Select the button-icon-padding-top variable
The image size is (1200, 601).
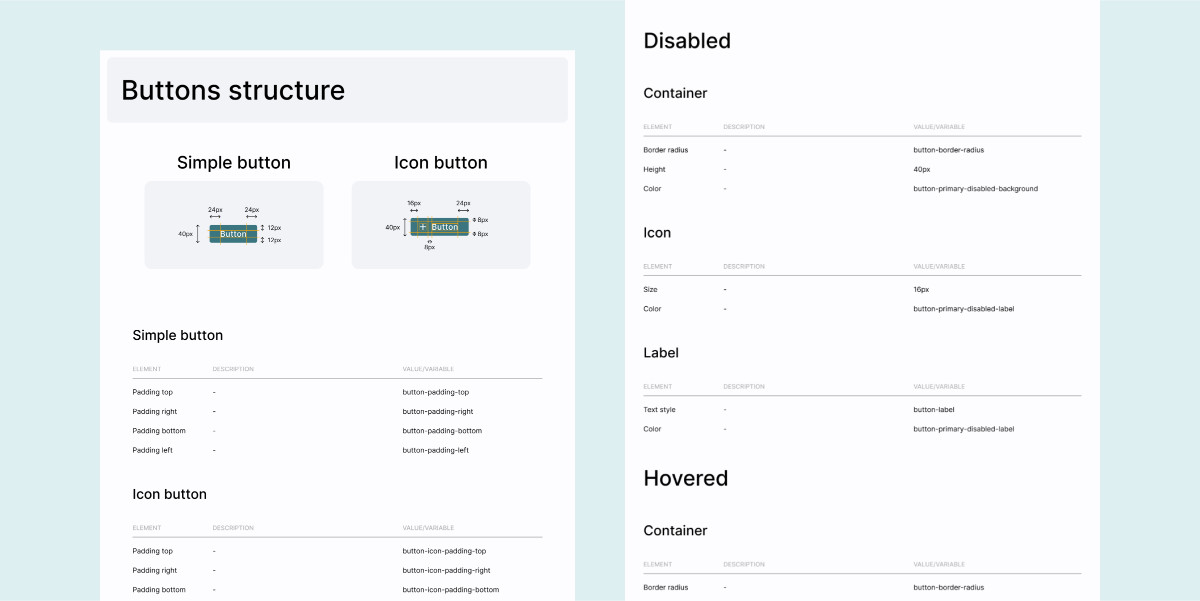[x=444, y=551]
